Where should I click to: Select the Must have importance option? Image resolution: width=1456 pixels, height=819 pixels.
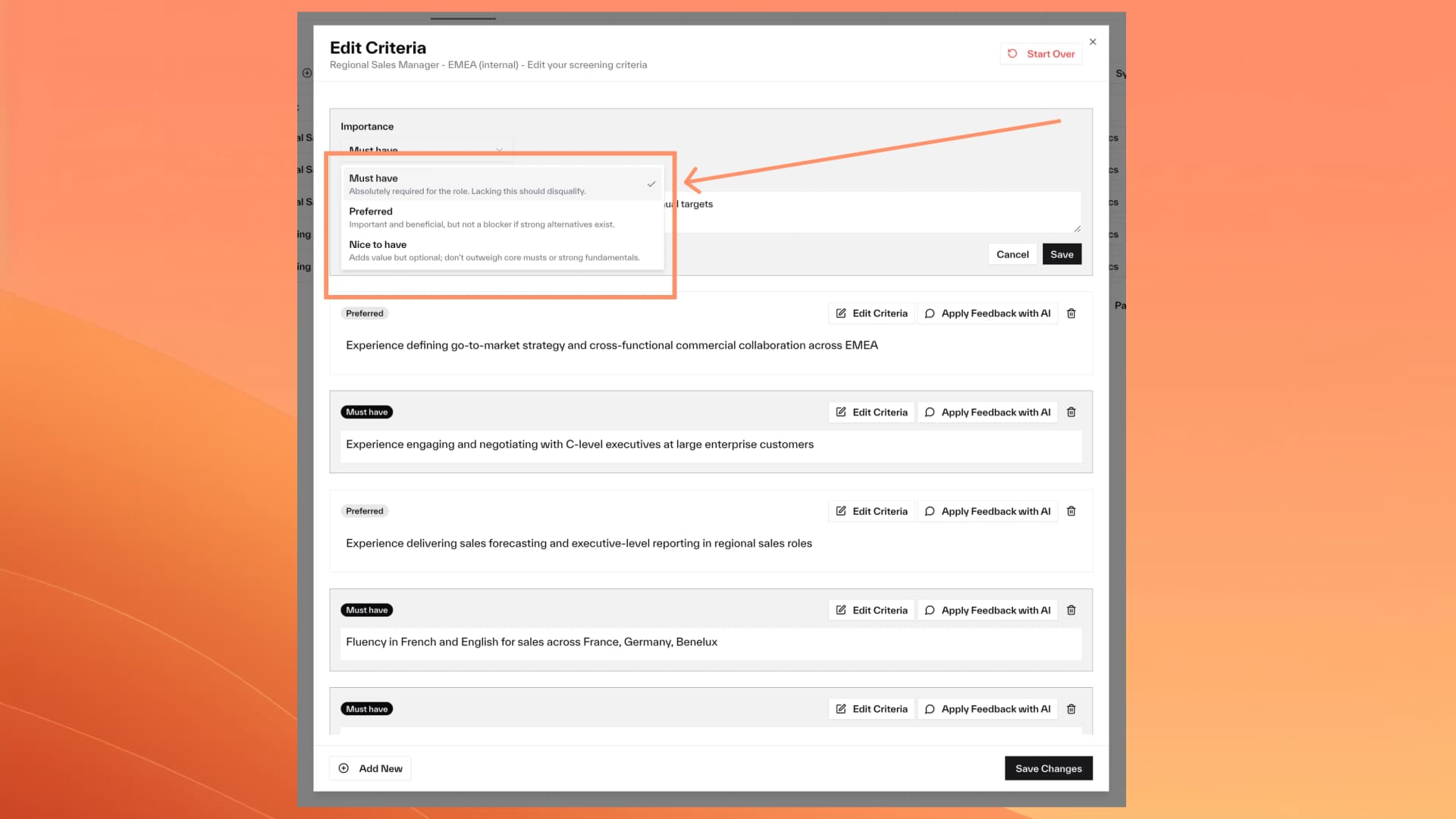(502, 184)
